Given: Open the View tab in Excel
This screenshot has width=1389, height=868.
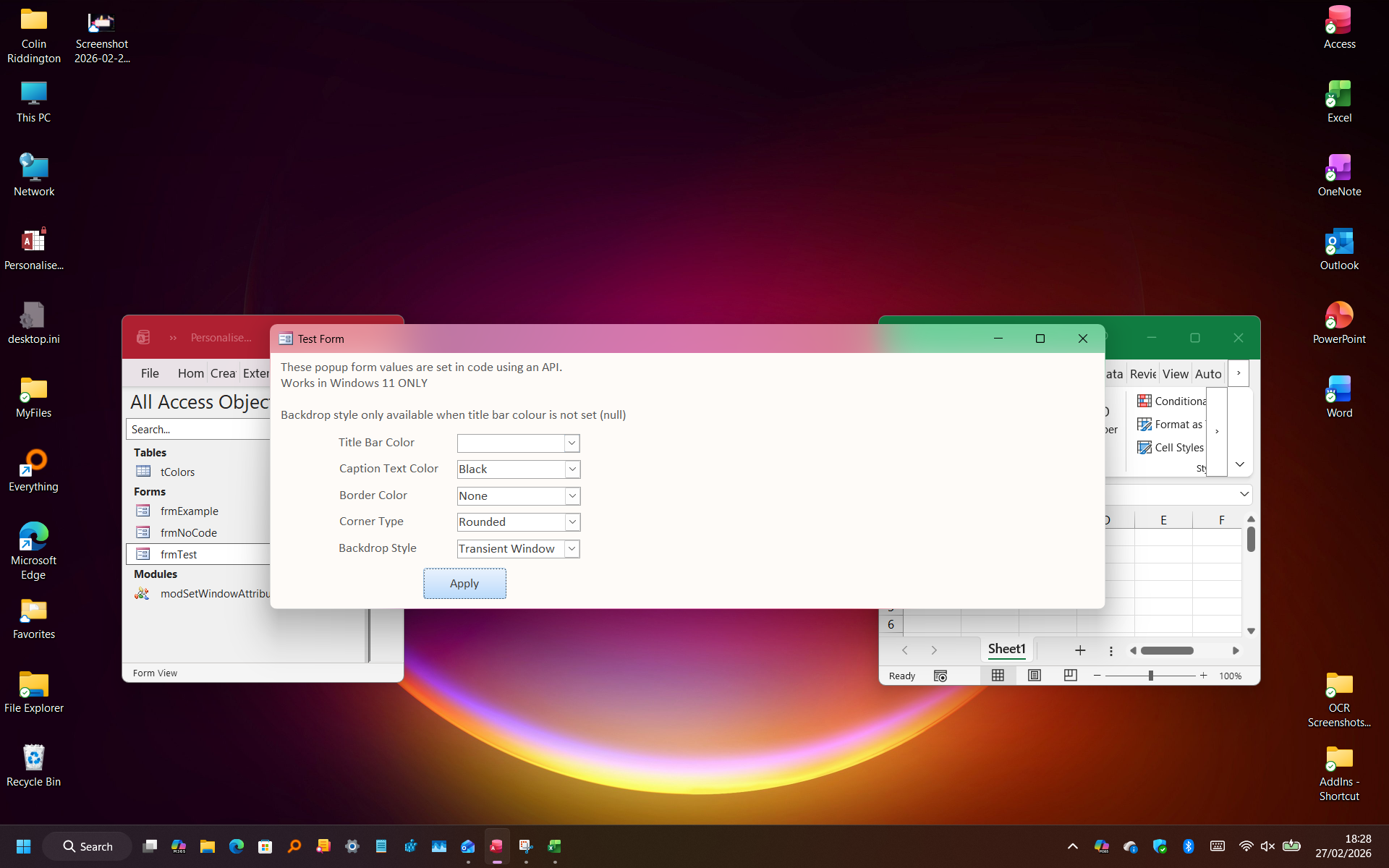Looking at the screenshot, I should [1175, 374].
